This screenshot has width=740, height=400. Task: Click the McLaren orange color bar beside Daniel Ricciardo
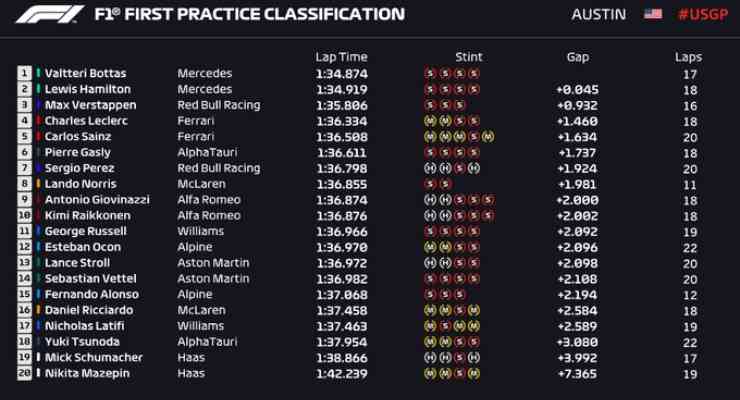point(38,310)
